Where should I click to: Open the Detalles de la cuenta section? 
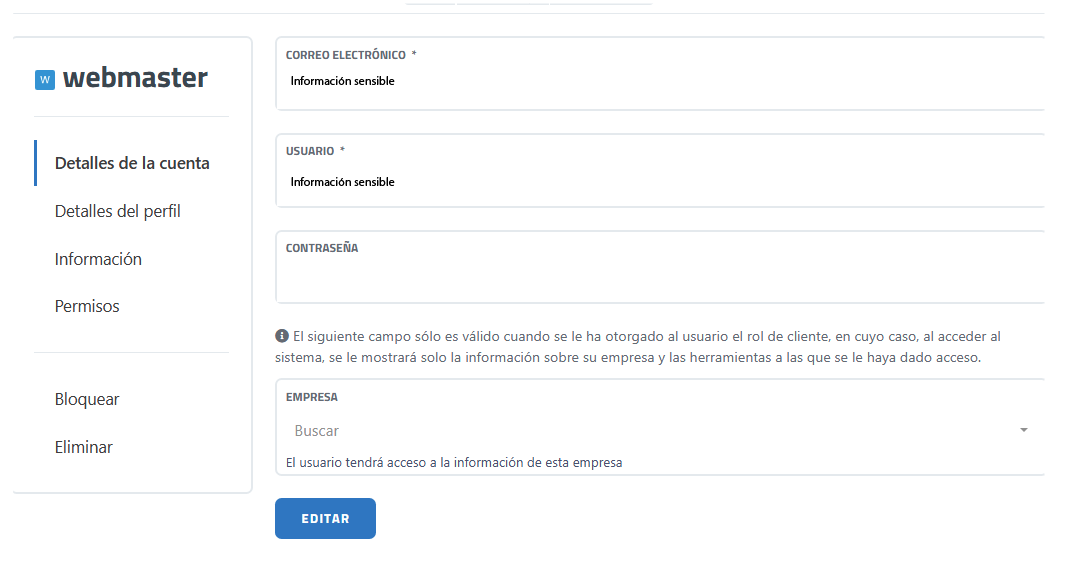tap(132, 163)
